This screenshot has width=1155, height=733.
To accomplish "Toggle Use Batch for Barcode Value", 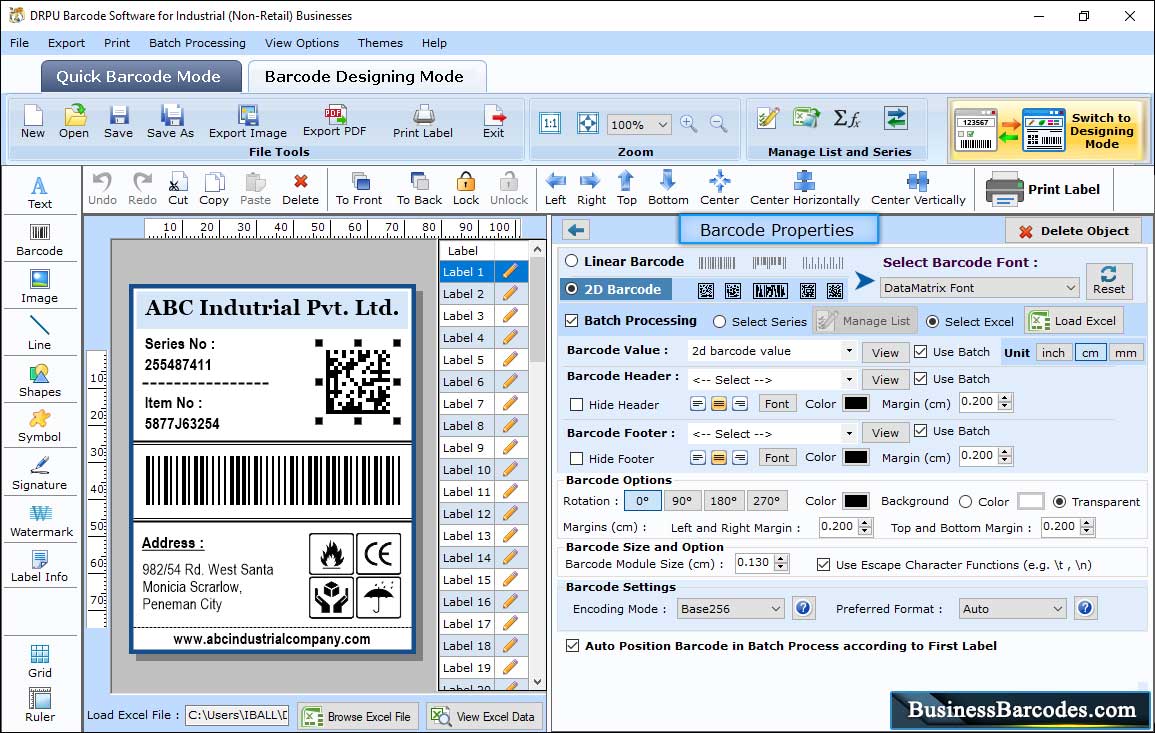I will 921,351.
